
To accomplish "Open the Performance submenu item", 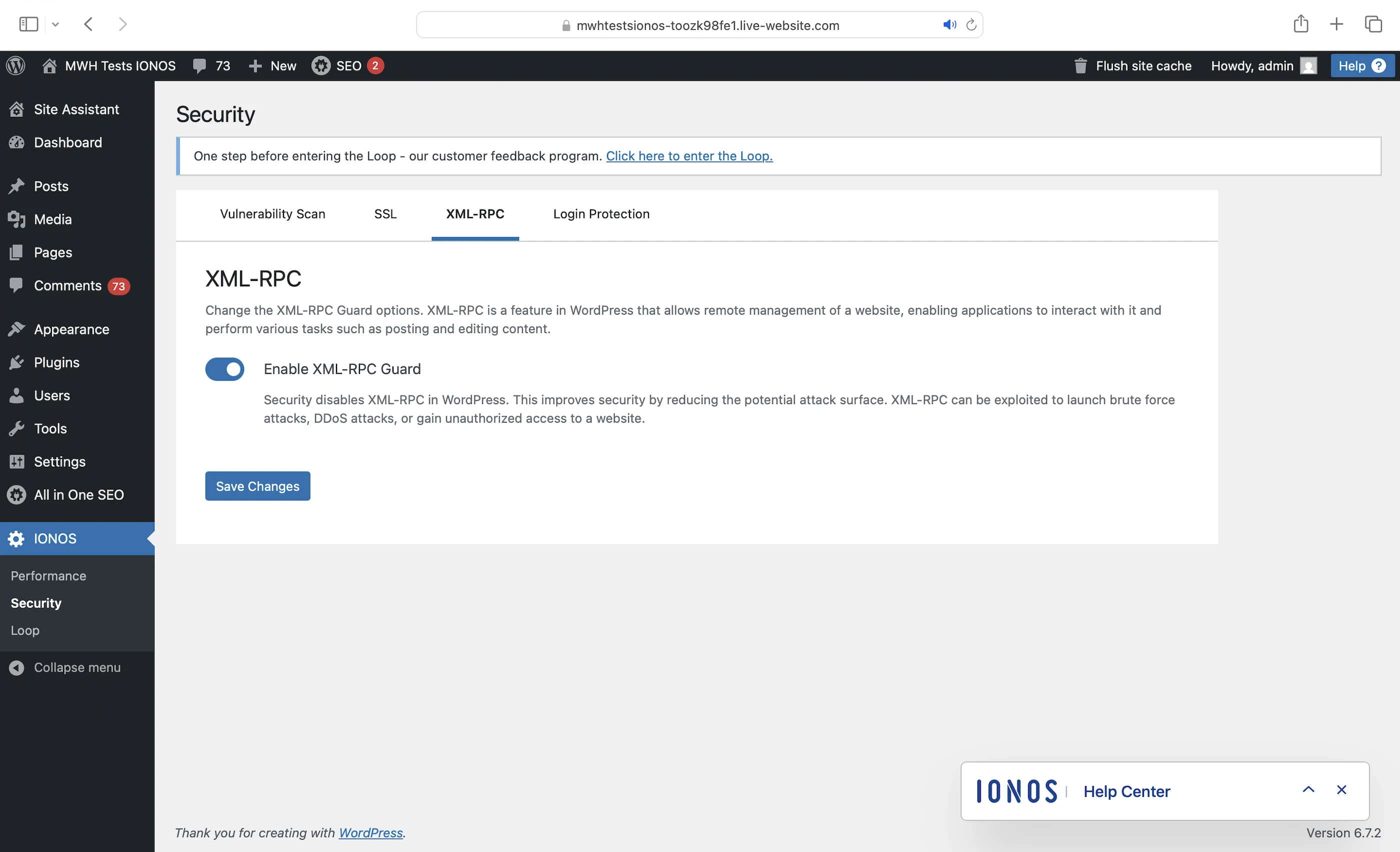I will point(48,576).
